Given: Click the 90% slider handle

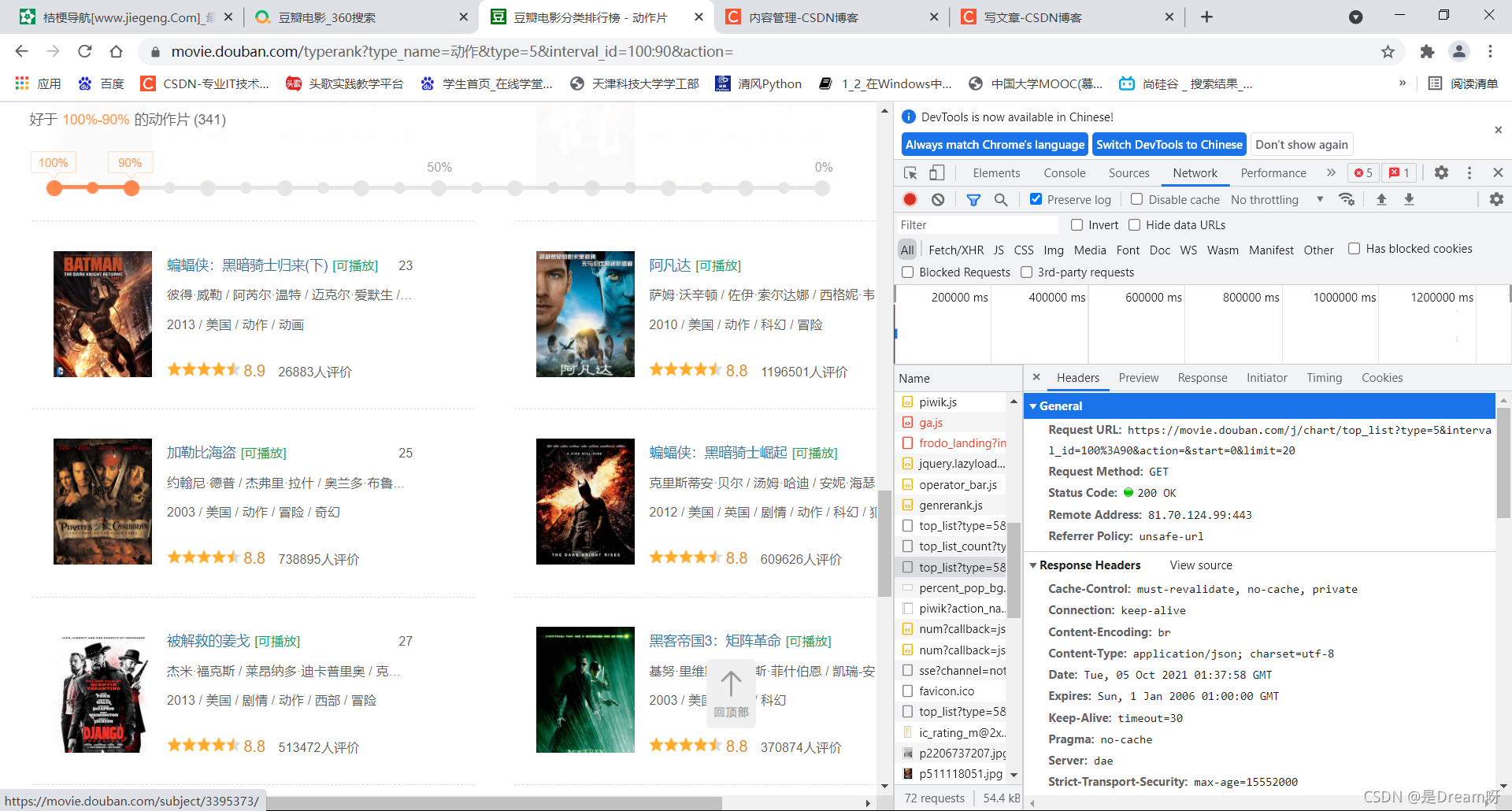Looking at the screenshot, I should pos(132,188).
